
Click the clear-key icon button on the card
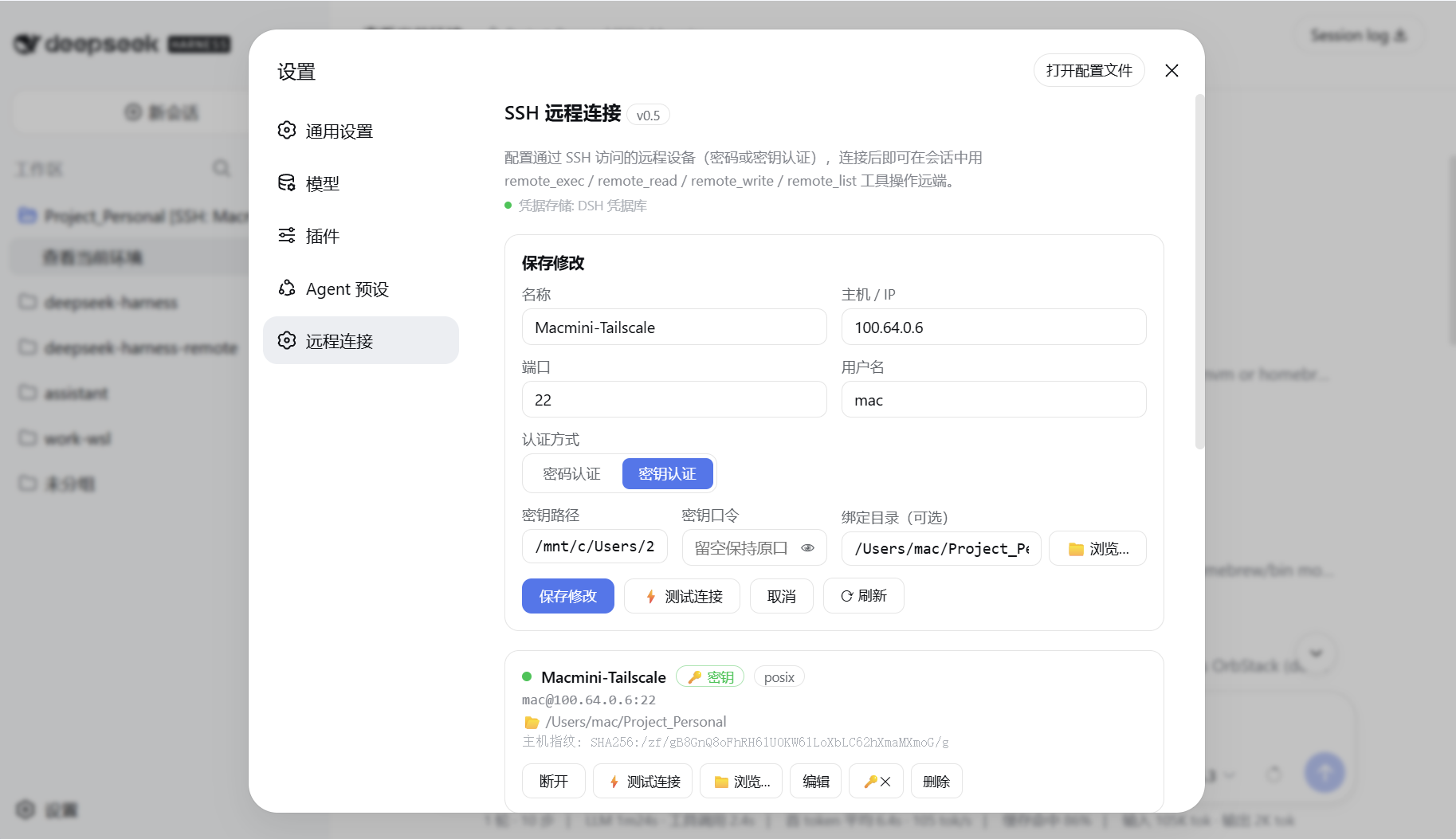pos(876,781)
